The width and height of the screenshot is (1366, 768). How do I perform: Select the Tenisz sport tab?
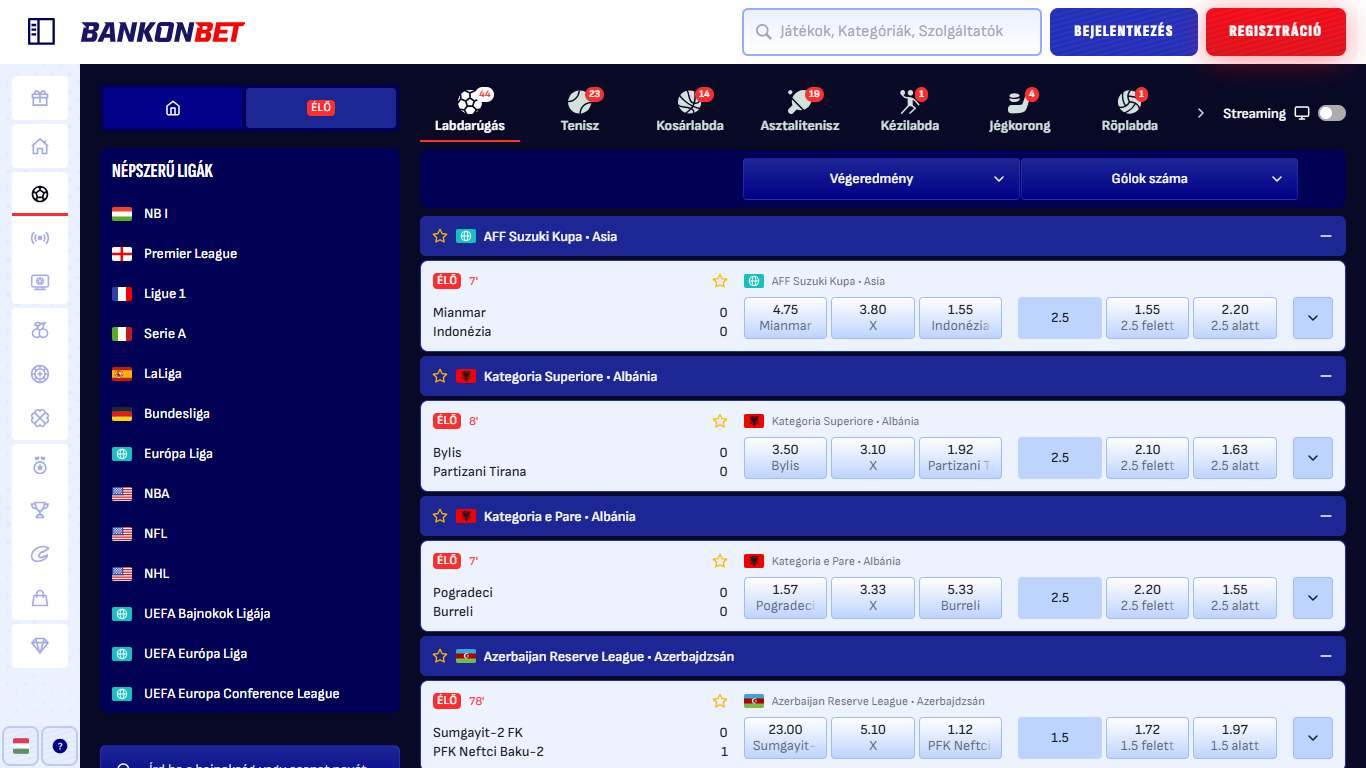click(x=580, y=111)
